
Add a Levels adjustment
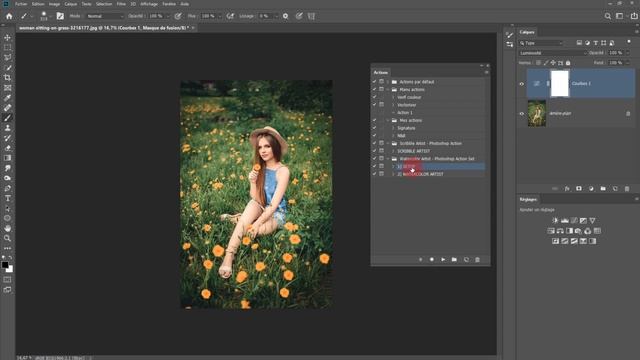564,220
